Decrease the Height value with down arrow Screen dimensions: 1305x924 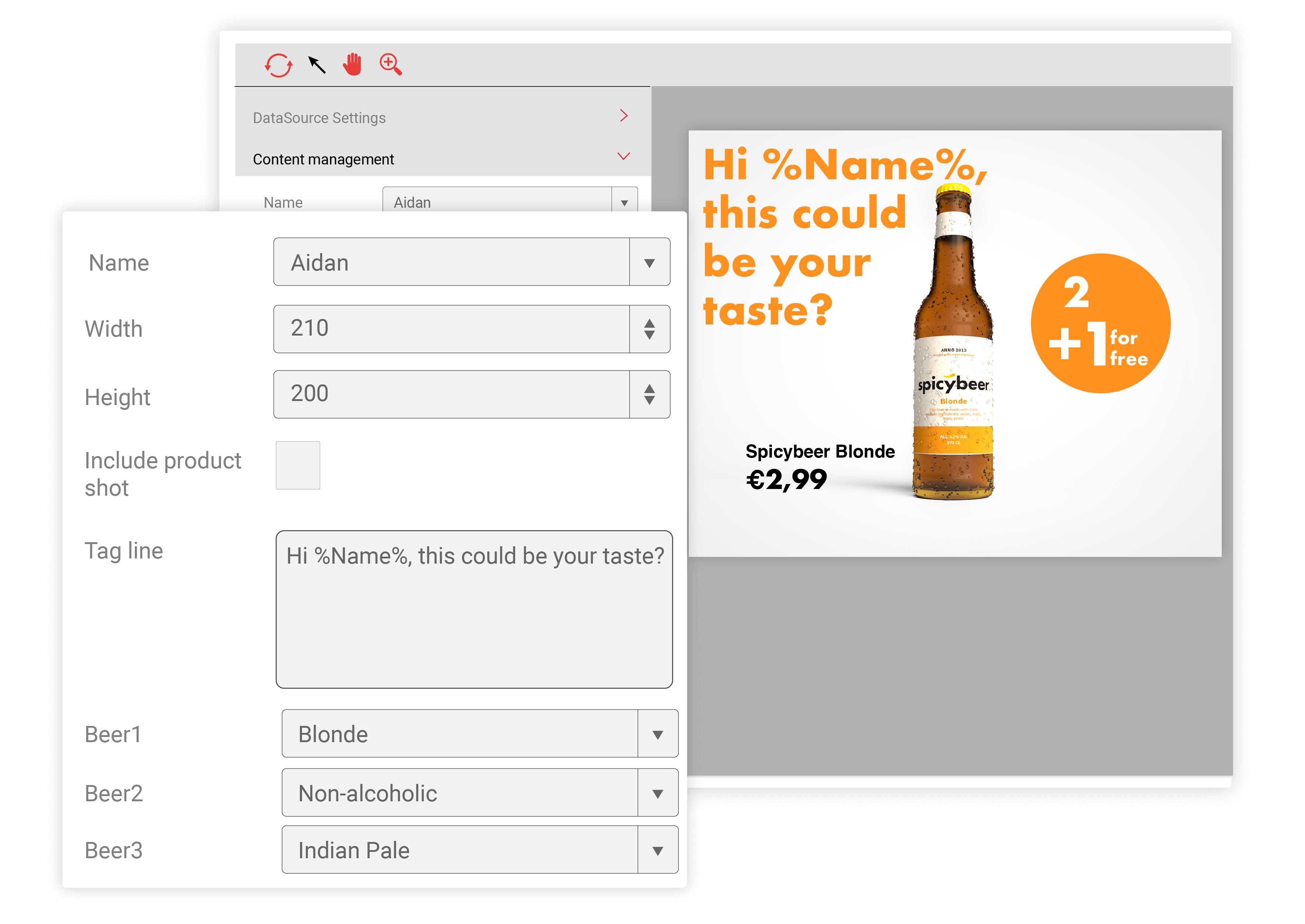(x=650, y=401)
